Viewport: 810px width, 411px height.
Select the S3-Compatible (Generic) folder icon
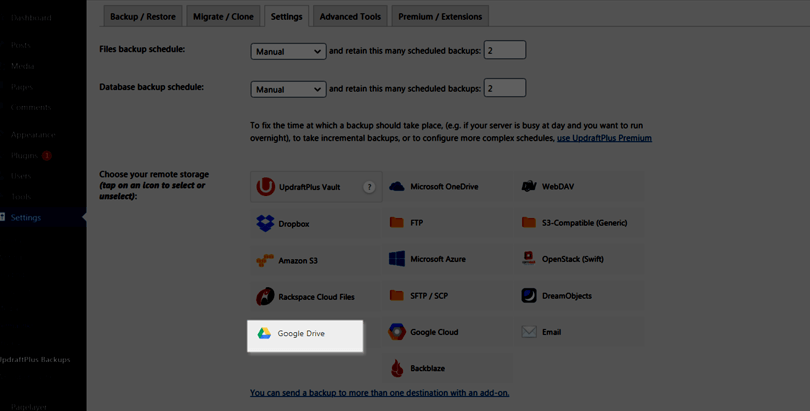529,223
